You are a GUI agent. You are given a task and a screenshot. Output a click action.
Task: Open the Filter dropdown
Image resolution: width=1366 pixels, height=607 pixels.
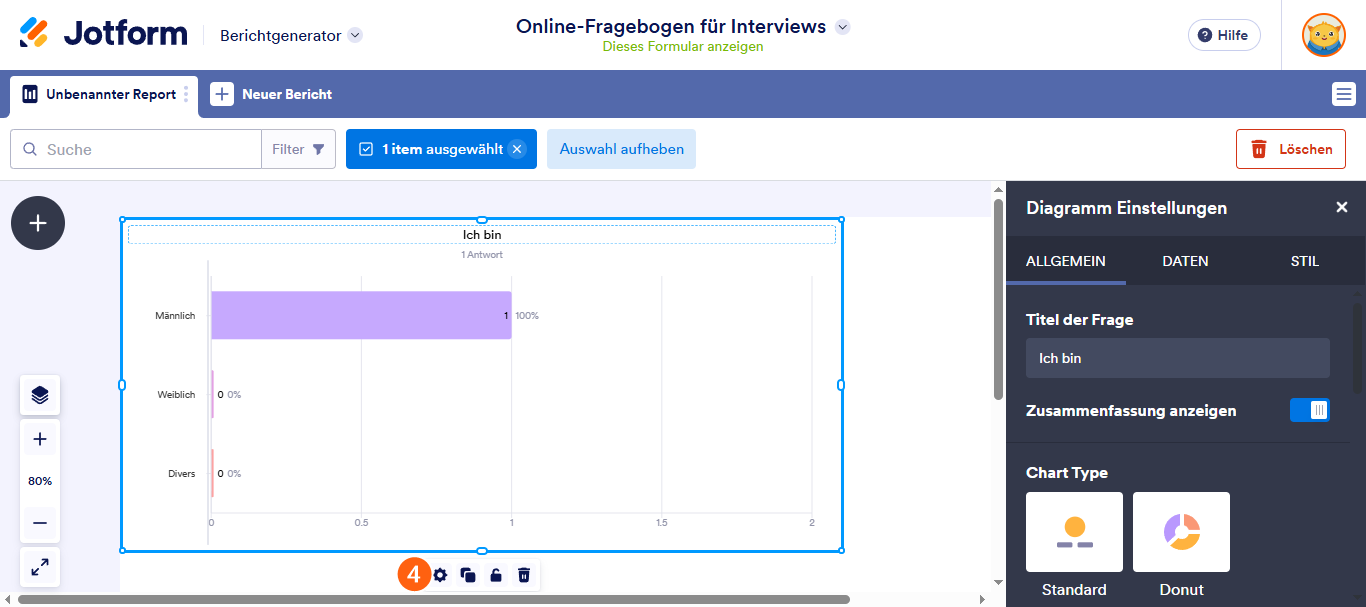pos(298,149)
